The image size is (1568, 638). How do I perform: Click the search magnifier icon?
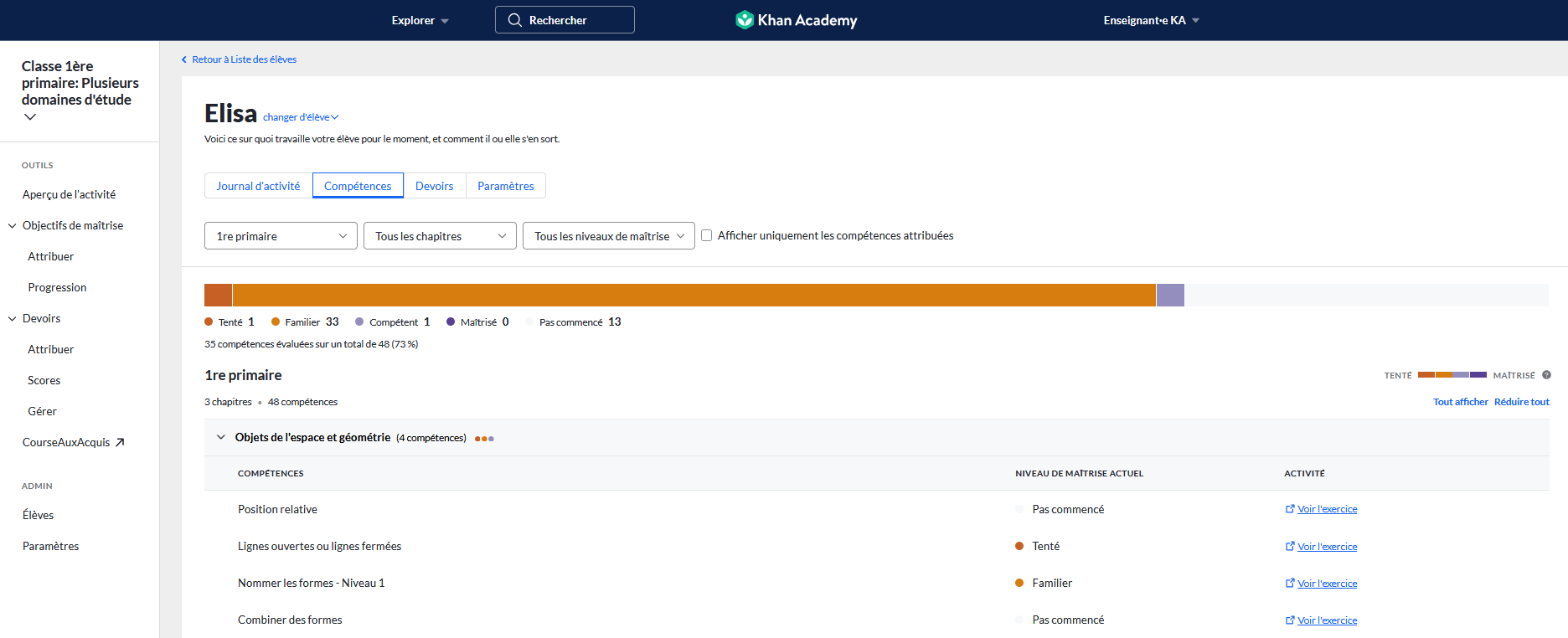coord(515,20)
